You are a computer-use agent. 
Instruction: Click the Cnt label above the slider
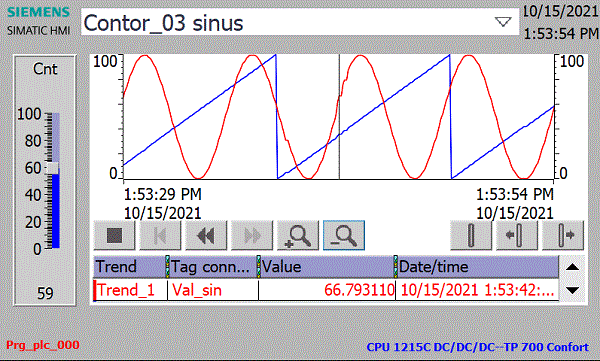pyautogui.click(x=45, y=69)
